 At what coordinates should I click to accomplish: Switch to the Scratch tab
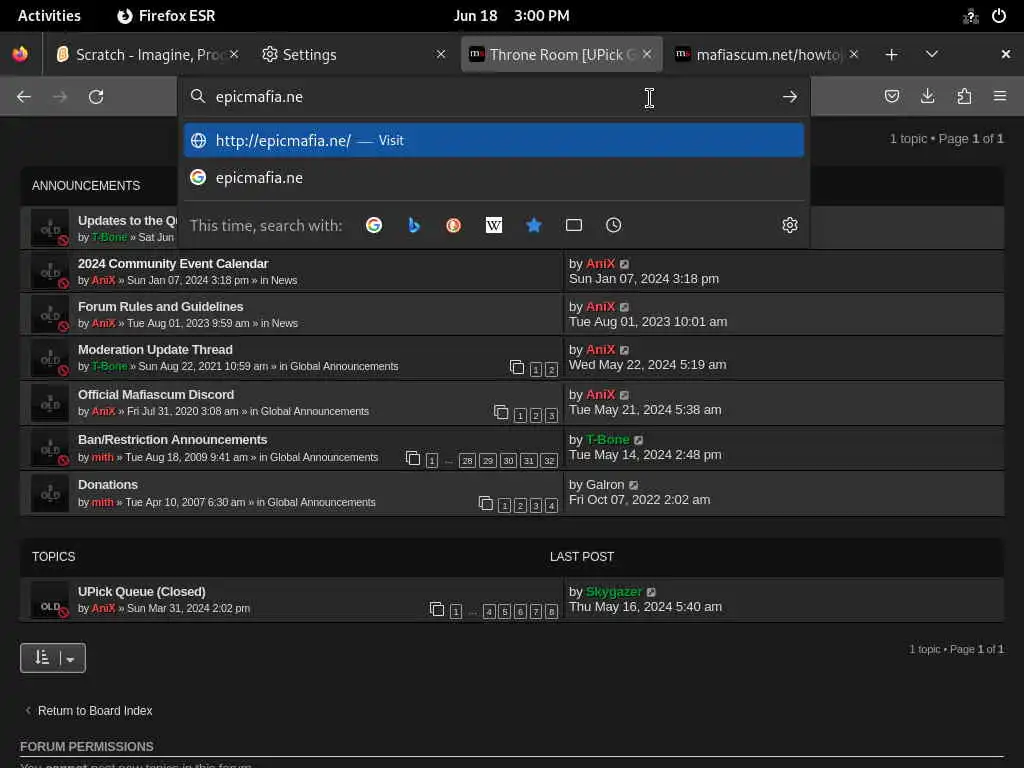pos(139,55)
